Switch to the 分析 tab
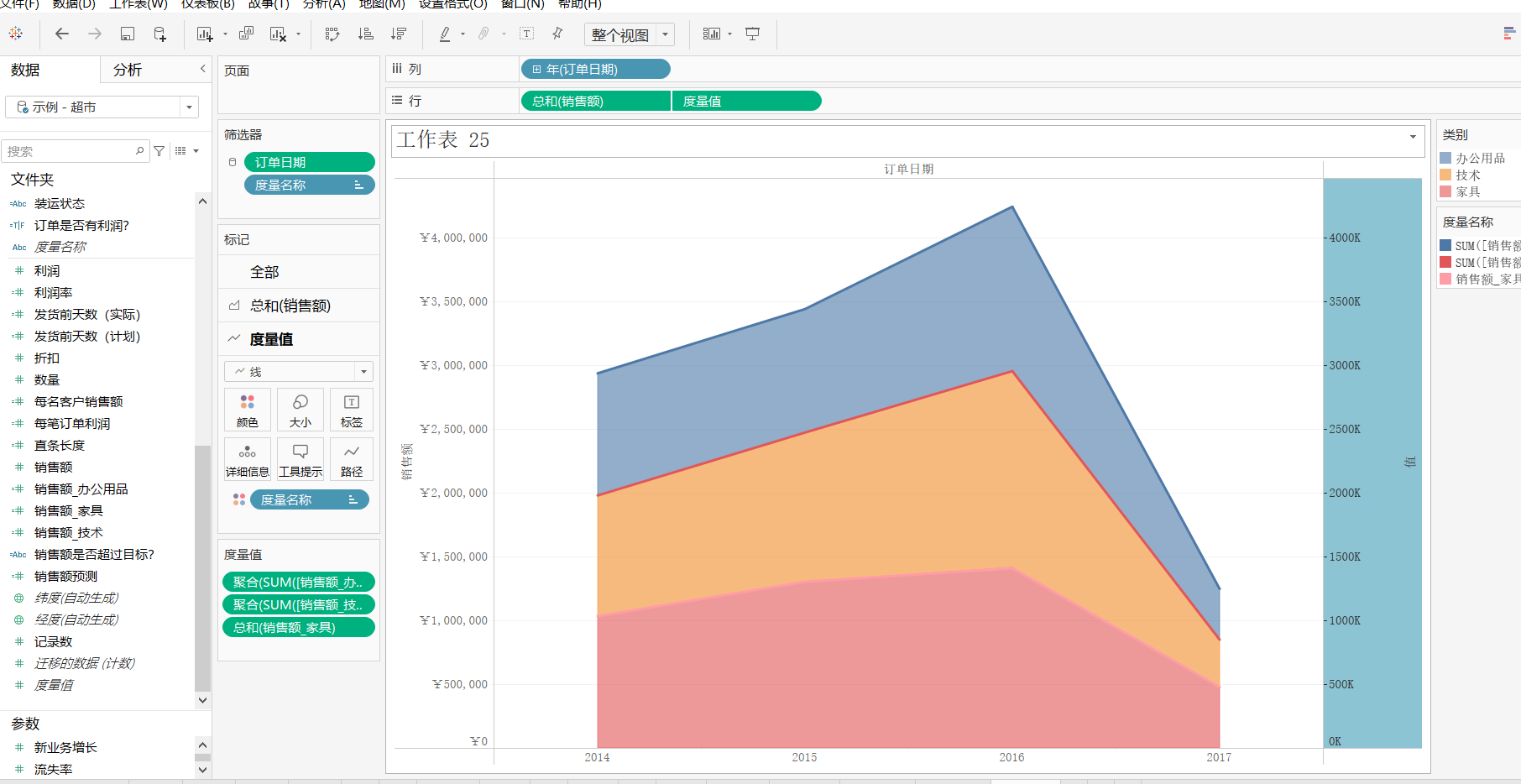This screenshot has height=784, width=1521. [x=128, y=70]
